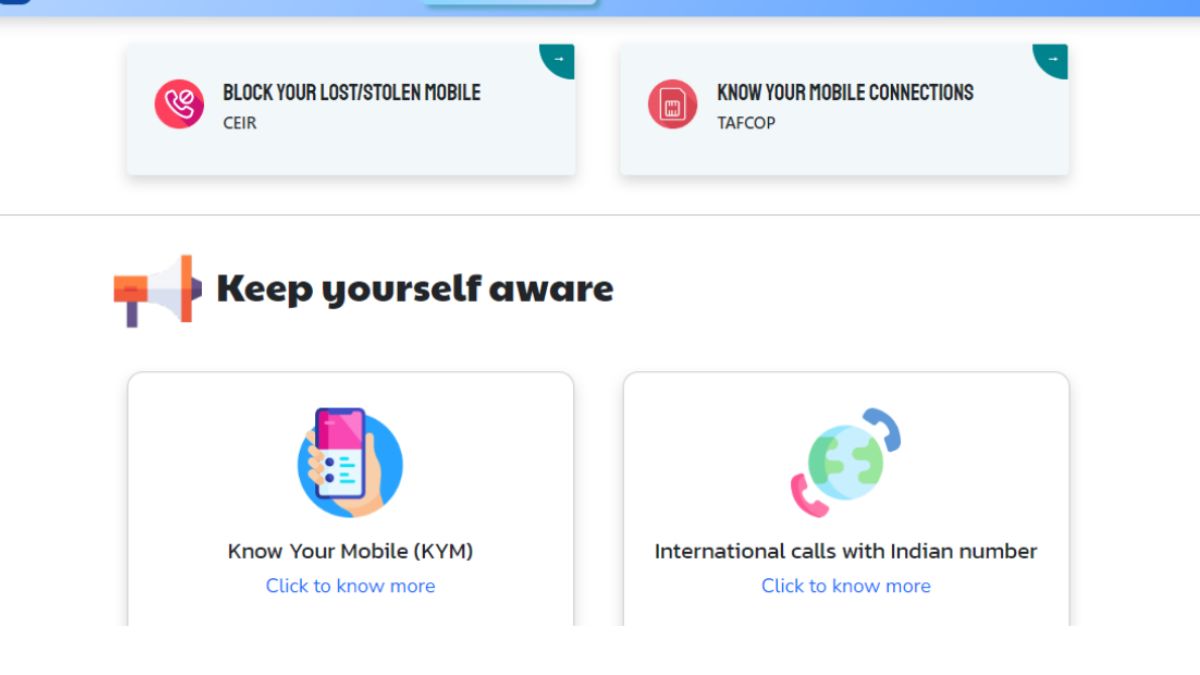Click the megaphone icon beside Keep yourself aware
Viewport: 1200px width, 675px height.
pos(157,290)
